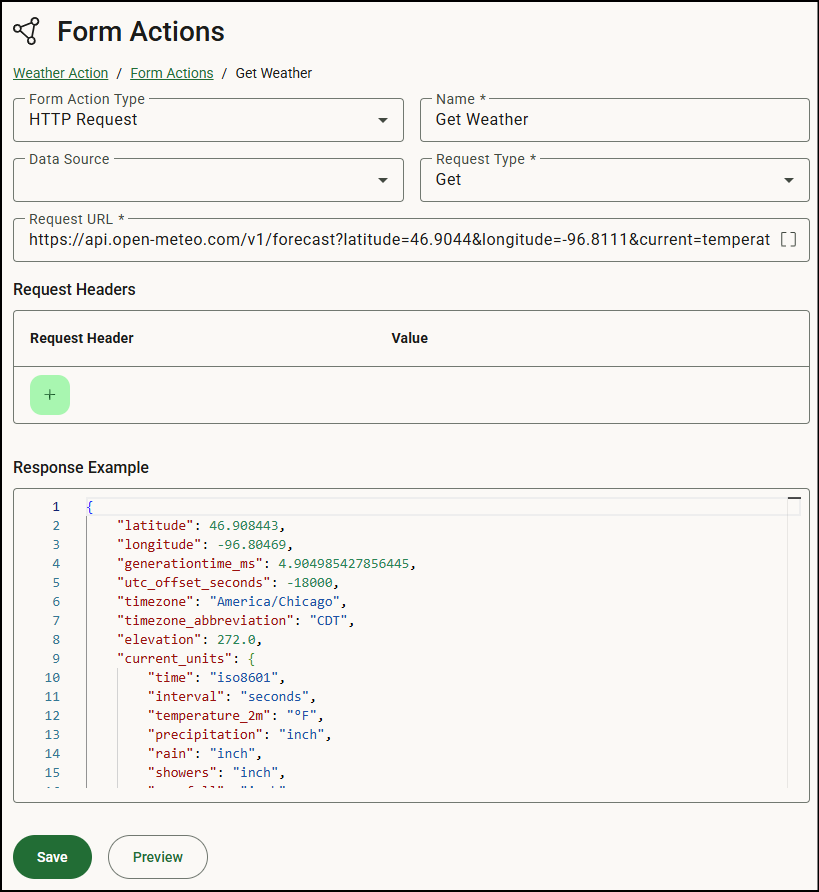Click the 'Request Headers' section heading

75,290
